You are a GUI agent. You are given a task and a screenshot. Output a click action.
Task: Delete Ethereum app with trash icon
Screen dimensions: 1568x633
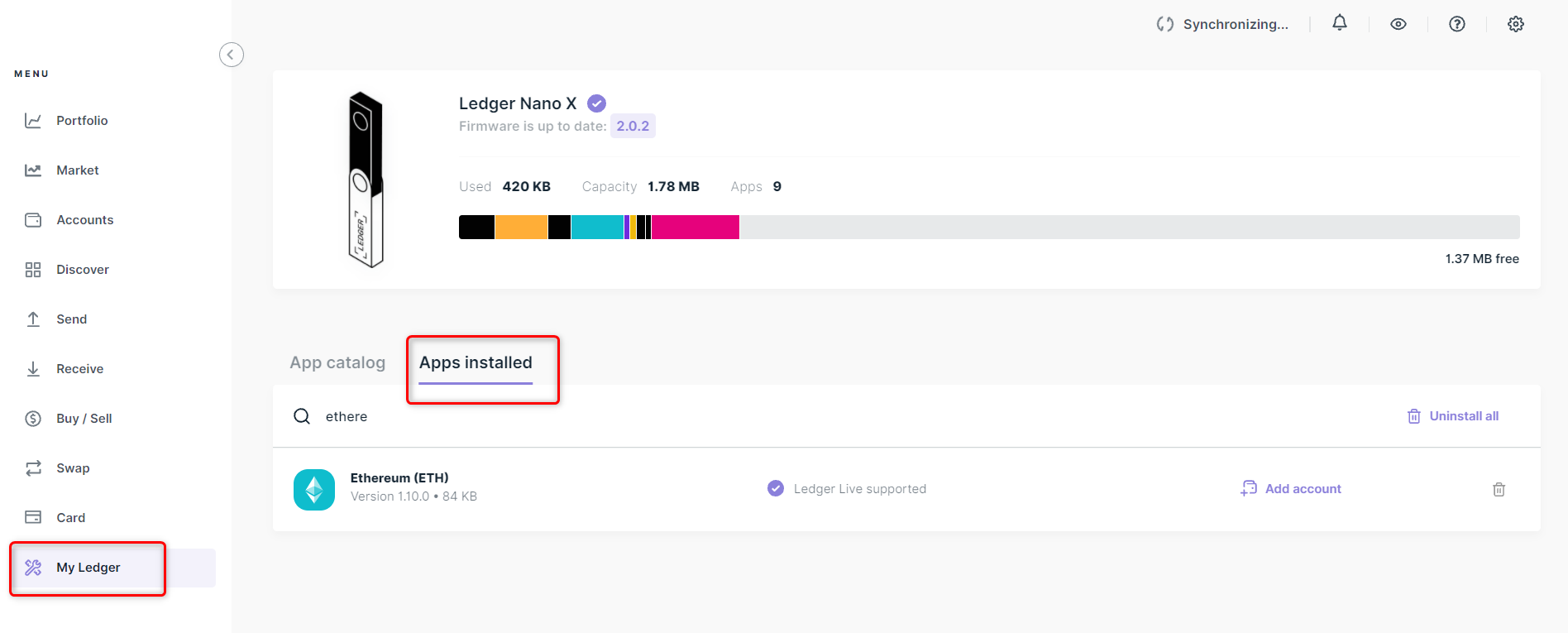click(x=1499, y=489)
